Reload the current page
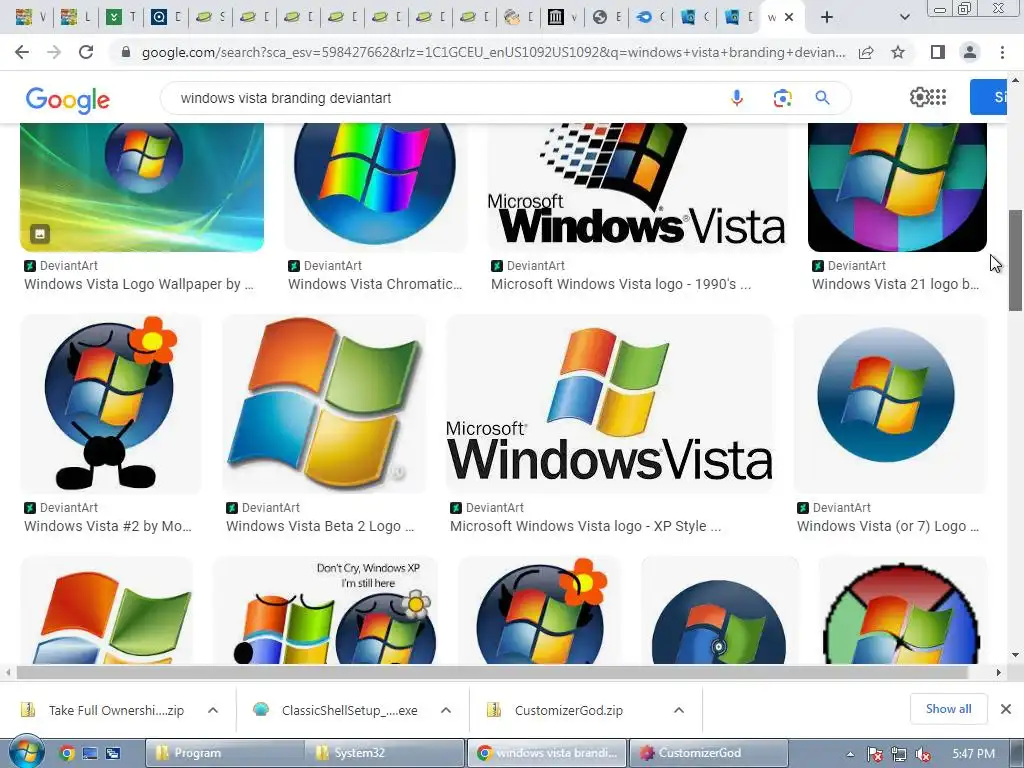Screen dimensions: 1024x768 (86, 52)
